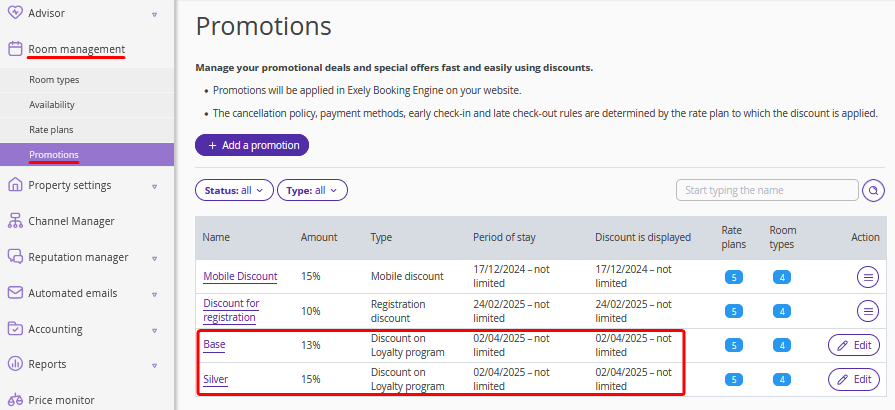Viewport: 895px width, 410px height.
Task: Expand the Property settings submenu arrow
Action: point(155,186)
